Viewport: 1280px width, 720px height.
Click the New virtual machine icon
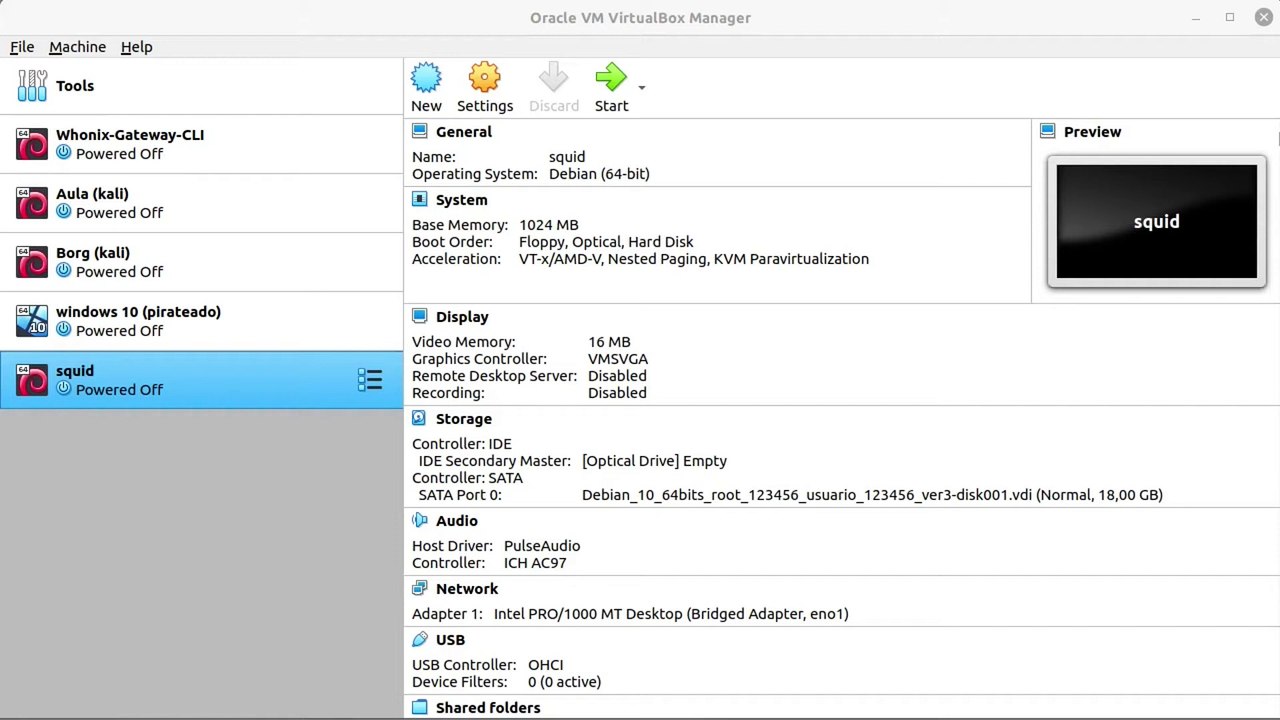[x=426, y=78]
